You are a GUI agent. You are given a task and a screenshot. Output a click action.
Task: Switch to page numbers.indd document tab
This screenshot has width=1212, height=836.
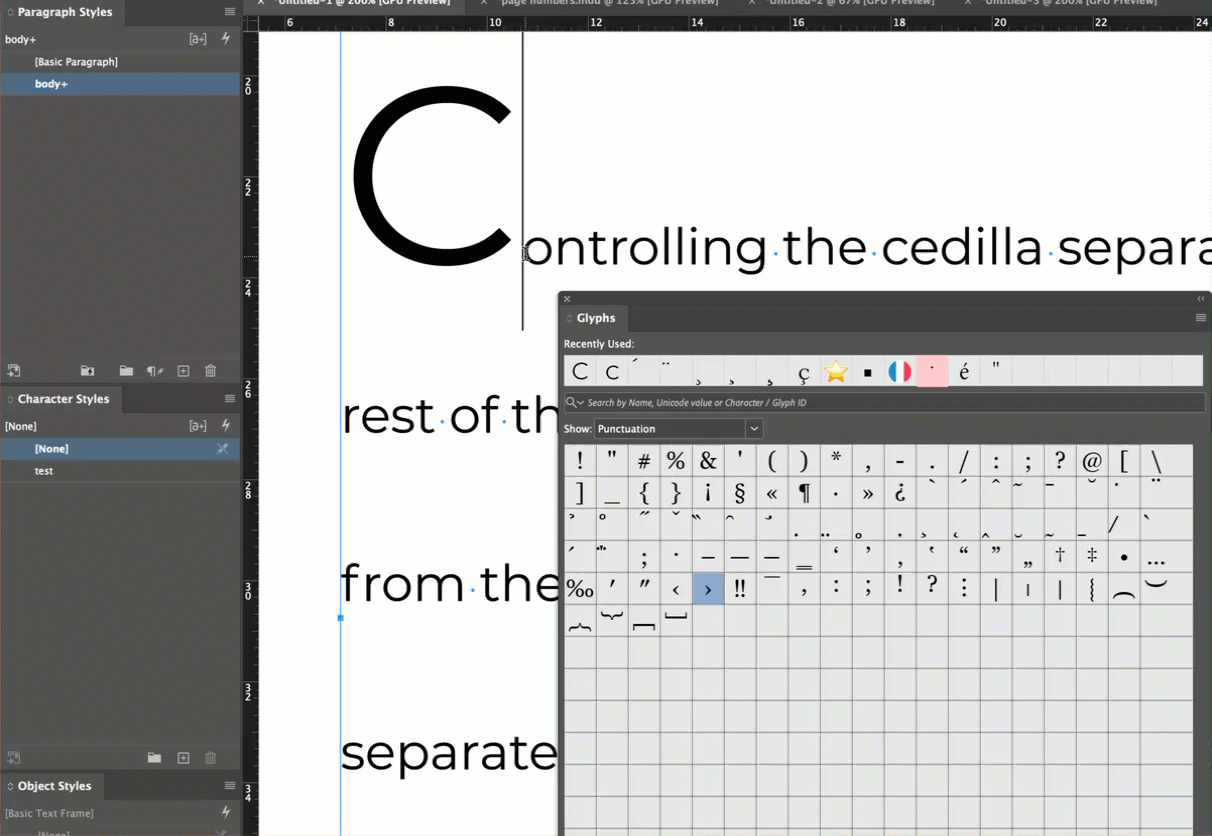(x=610, y=3)
